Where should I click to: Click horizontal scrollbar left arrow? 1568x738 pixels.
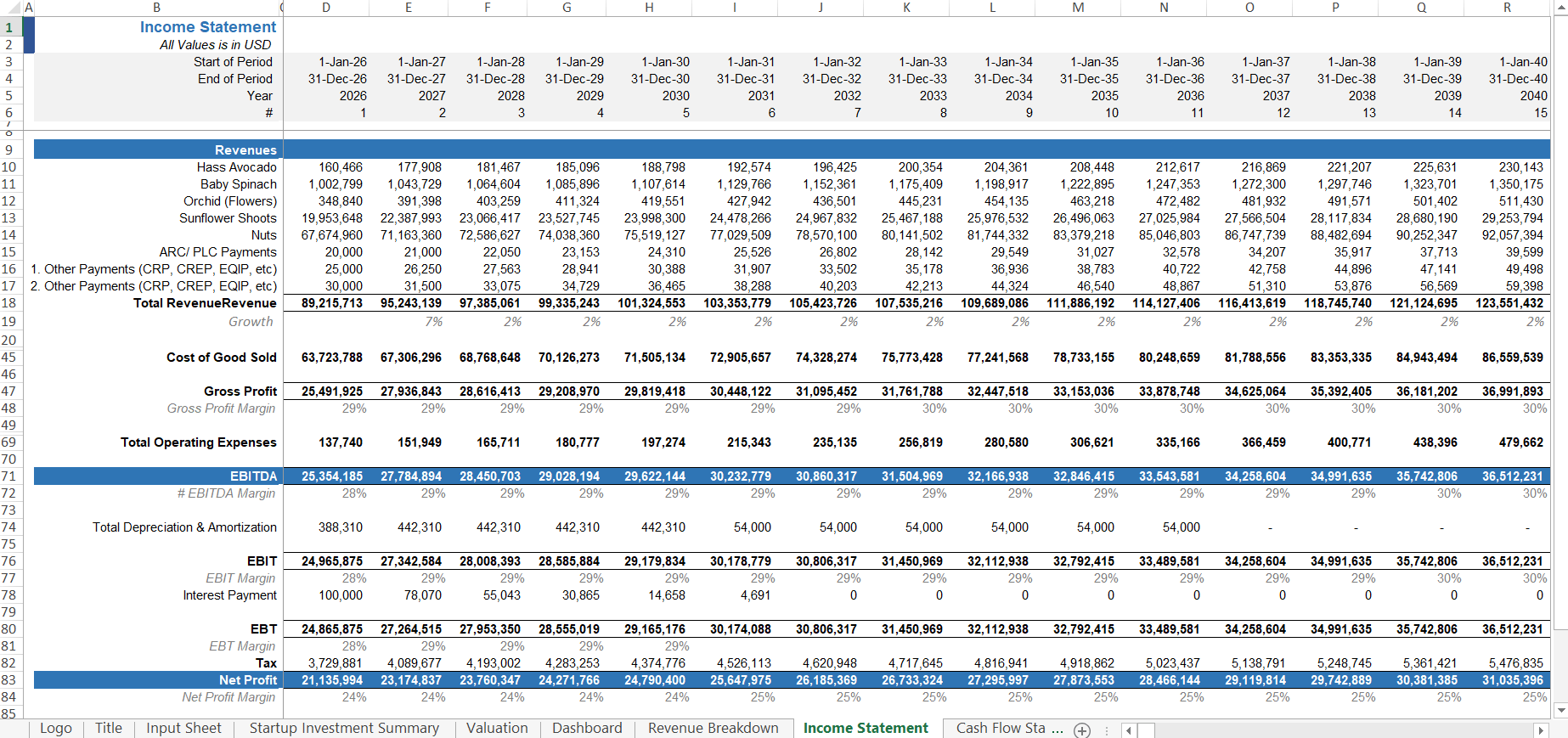click(x=1128, y=730)
